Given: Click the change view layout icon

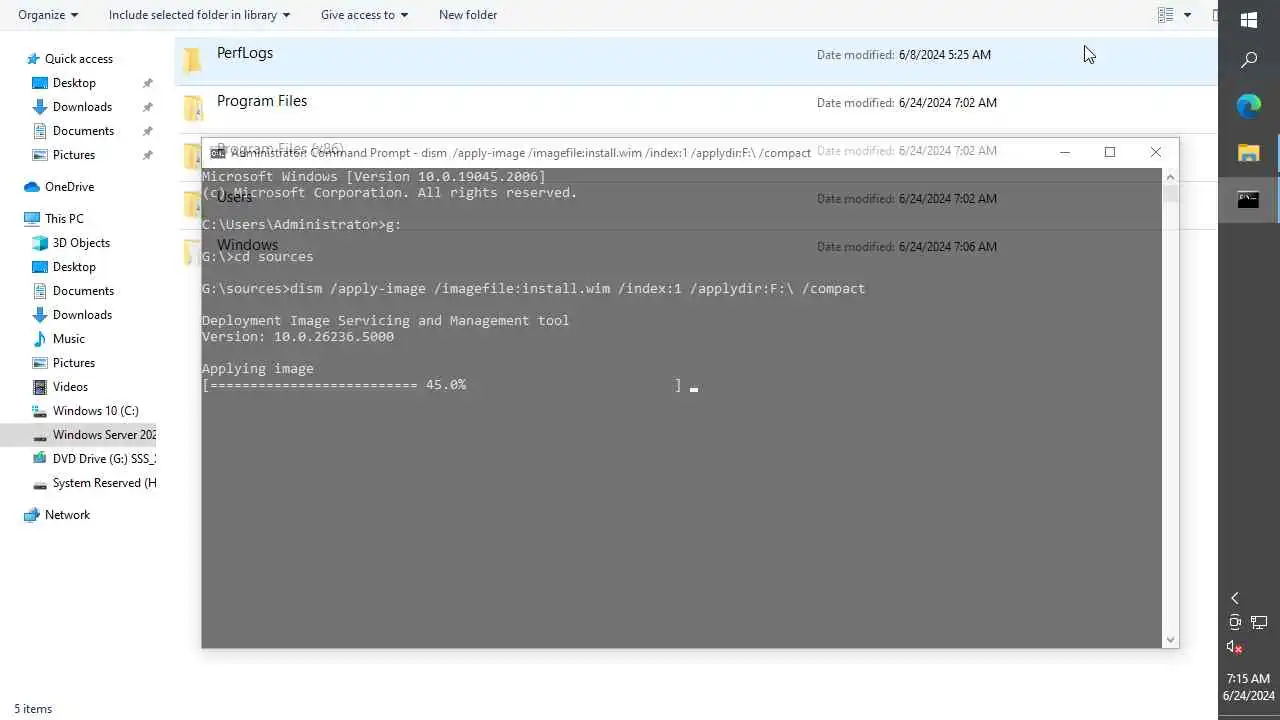Looking at the screenshot, I should tap(1165, 15).
